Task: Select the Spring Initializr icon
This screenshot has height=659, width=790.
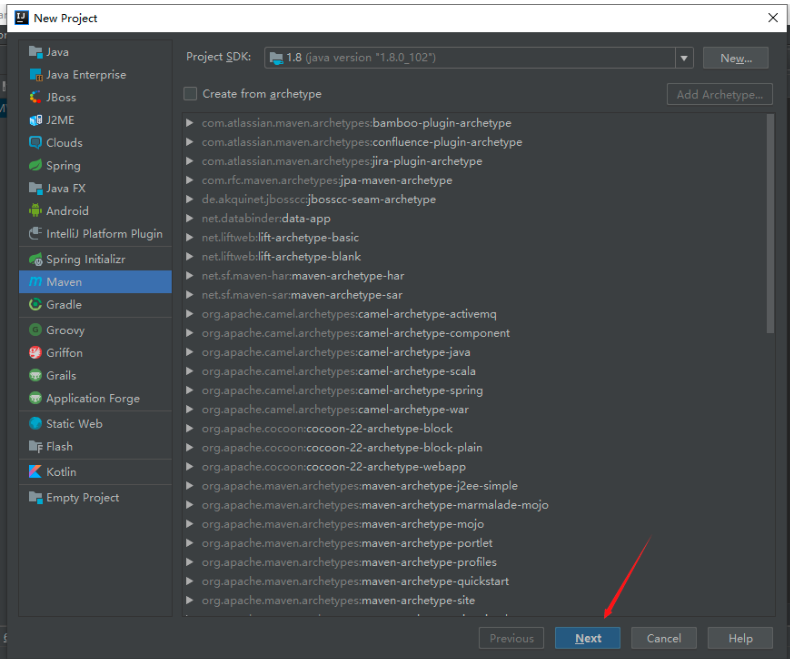Action: 35,259
